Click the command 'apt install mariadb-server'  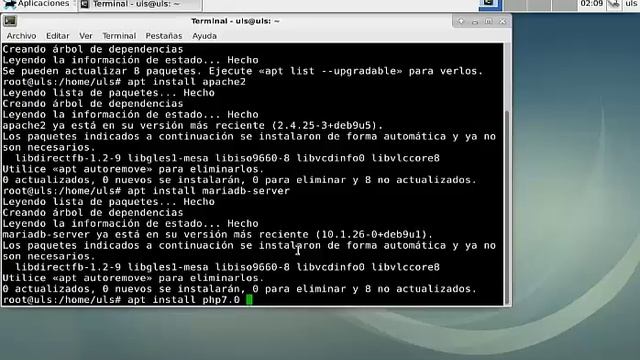pyautogui.click(x=209, y=191)
